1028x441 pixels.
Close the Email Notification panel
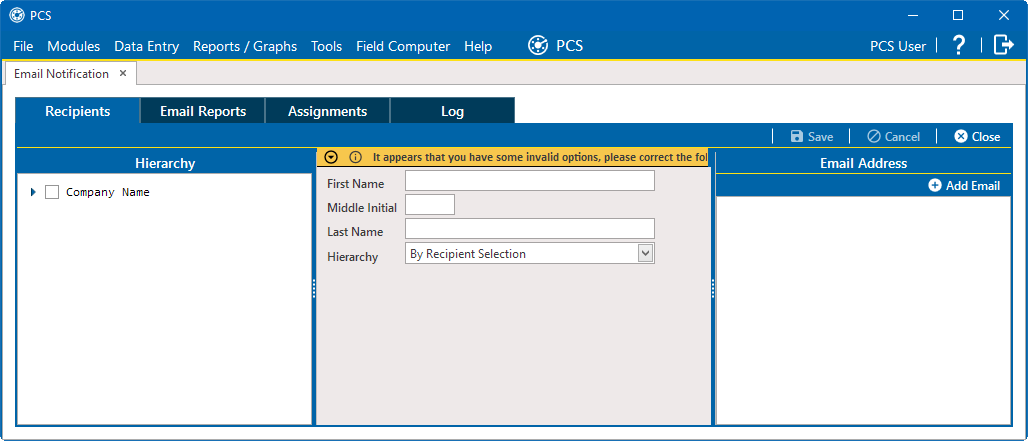point(977,136)
